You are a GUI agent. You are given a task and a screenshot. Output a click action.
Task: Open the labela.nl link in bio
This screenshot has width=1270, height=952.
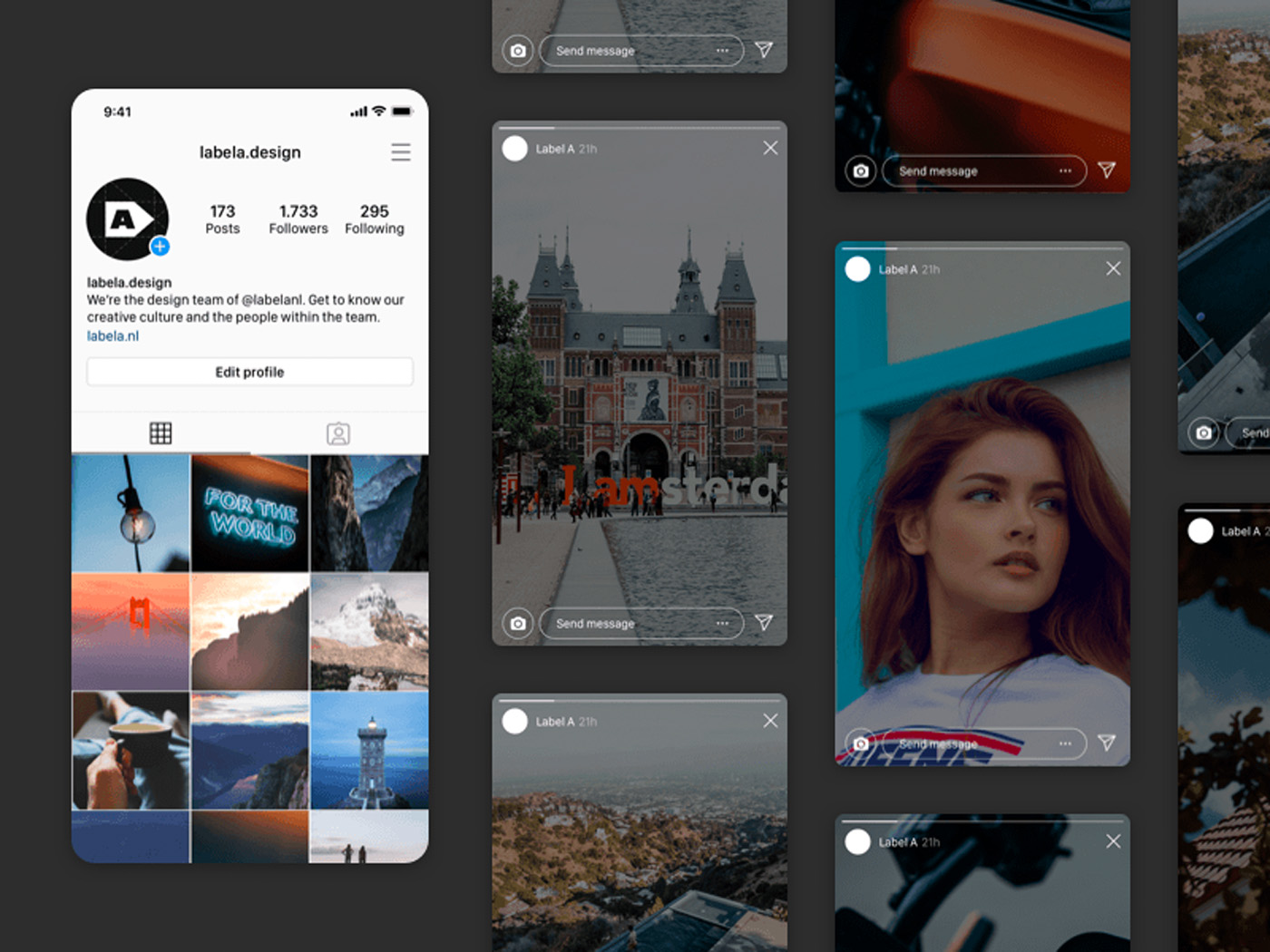click(113, 335)
